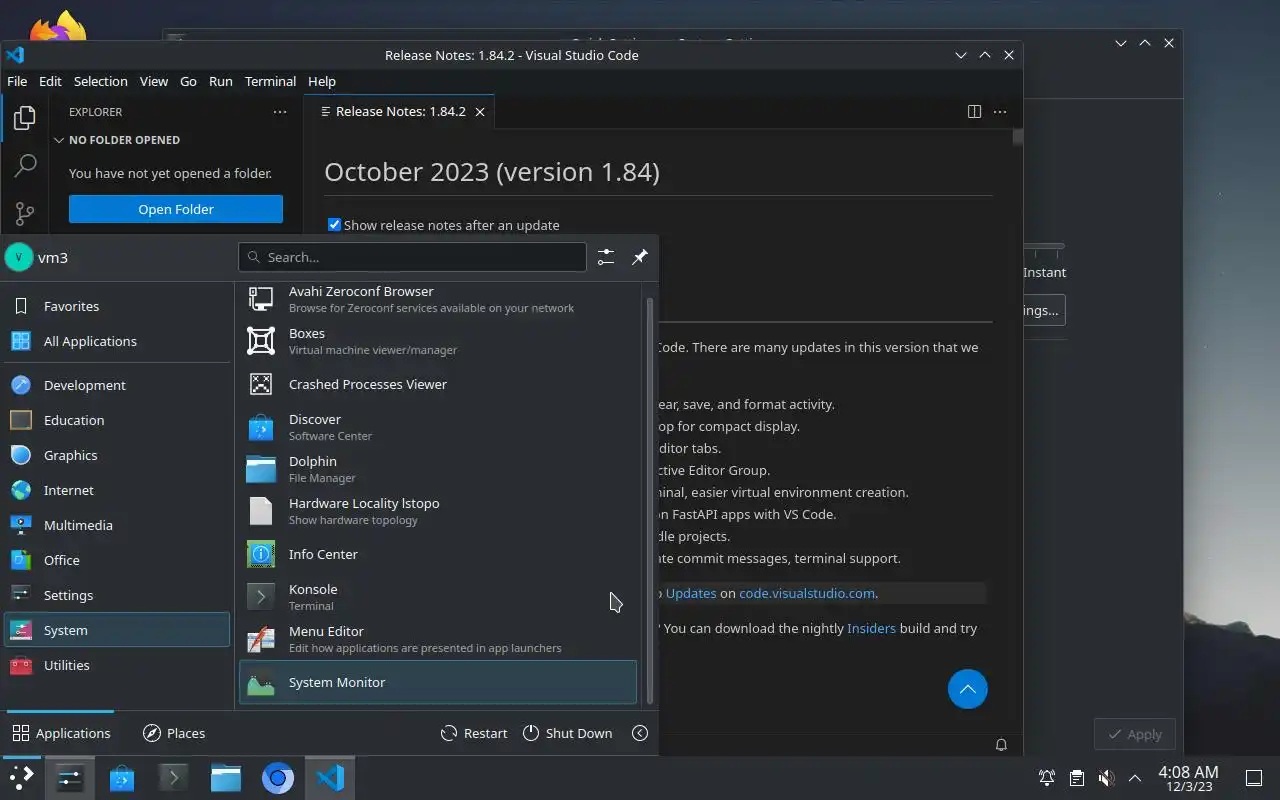This screenshot has width=1280, height=800.
Task: Select the Graphics category
Action: pyautogui.click(x=117, y=455)
